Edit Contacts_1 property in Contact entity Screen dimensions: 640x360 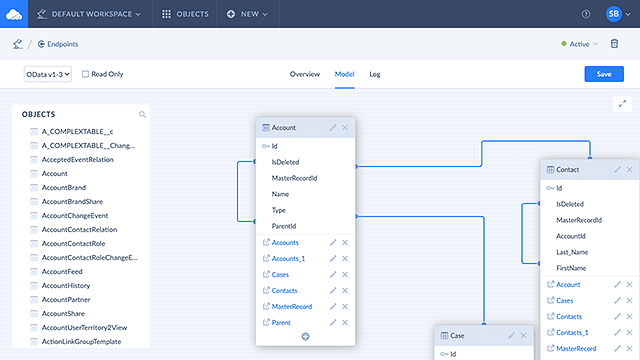(618, 332)
